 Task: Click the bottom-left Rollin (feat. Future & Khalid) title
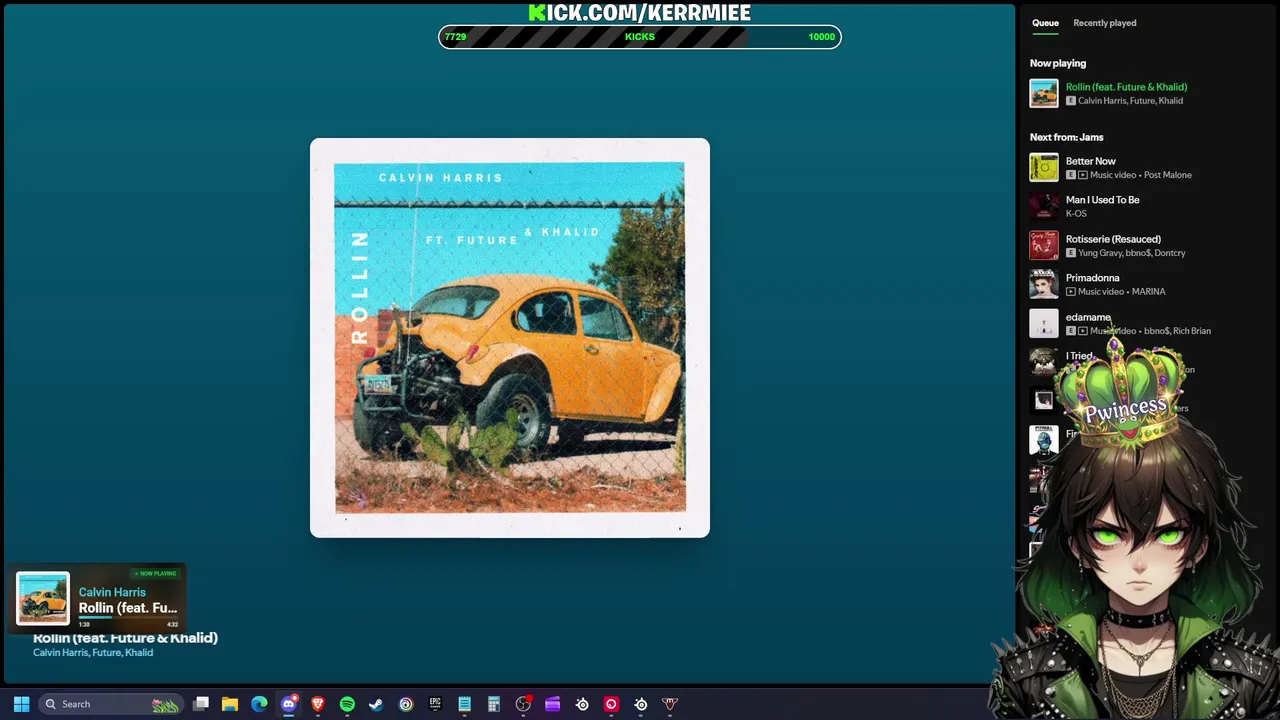125,638
